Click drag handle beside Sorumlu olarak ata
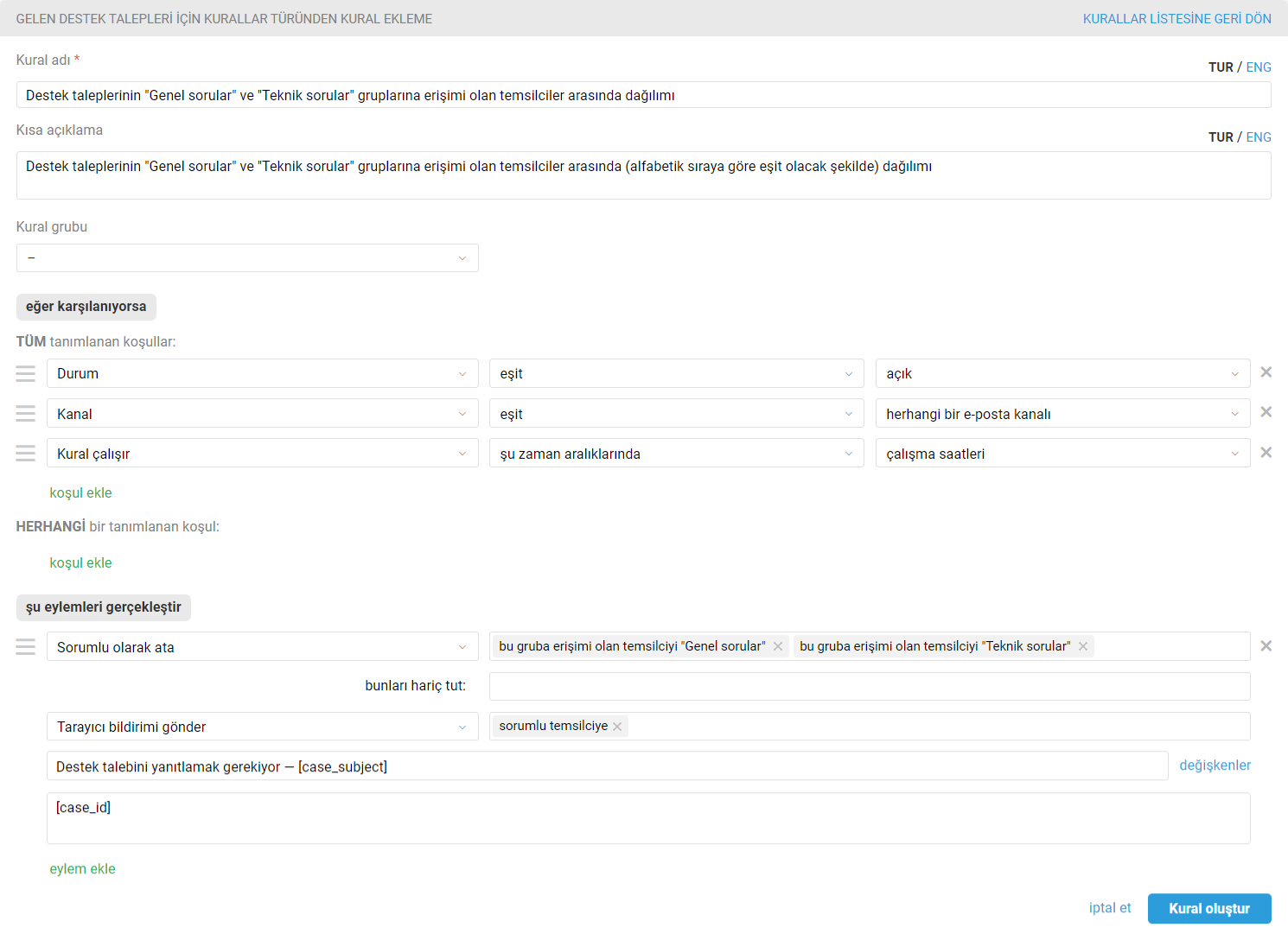This screenshot has height=940, width=1288. click(26, 647)
